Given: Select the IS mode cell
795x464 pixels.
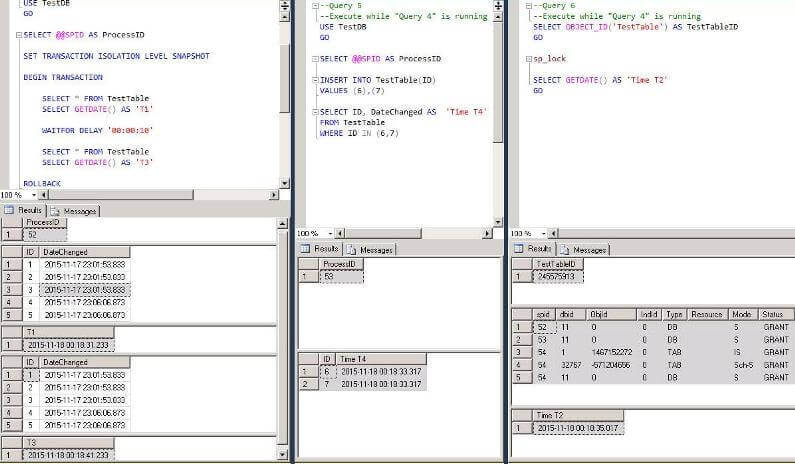Looking at the screenshot, I should pyautogui.click(x=743, y=352).
